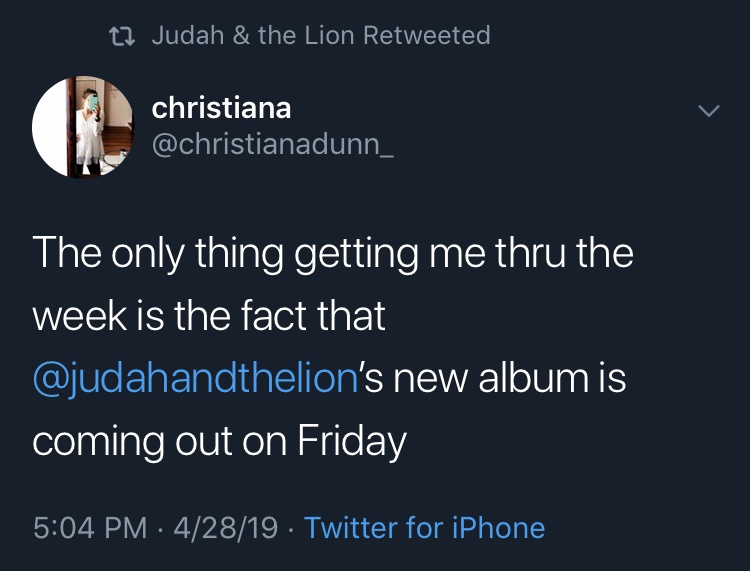Image resolution: width=750 pixels, height=571 pixels.
Task: Expand the tweet options chevron
Action: click(709, 111)
